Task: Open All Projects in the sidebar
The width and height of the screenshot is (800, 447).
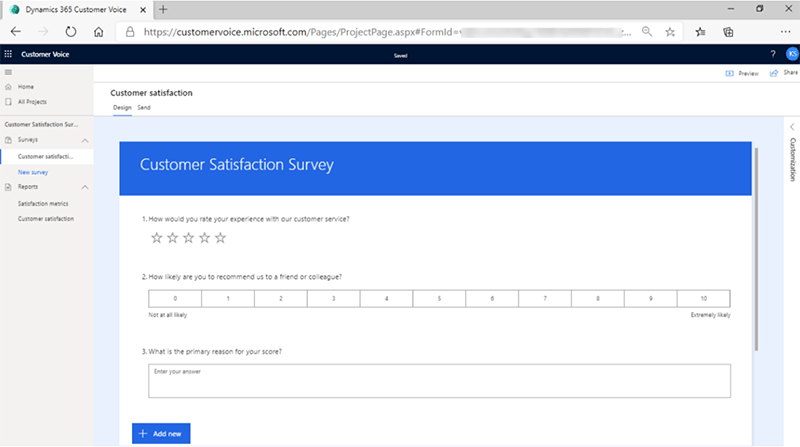Action: (32, 102)
